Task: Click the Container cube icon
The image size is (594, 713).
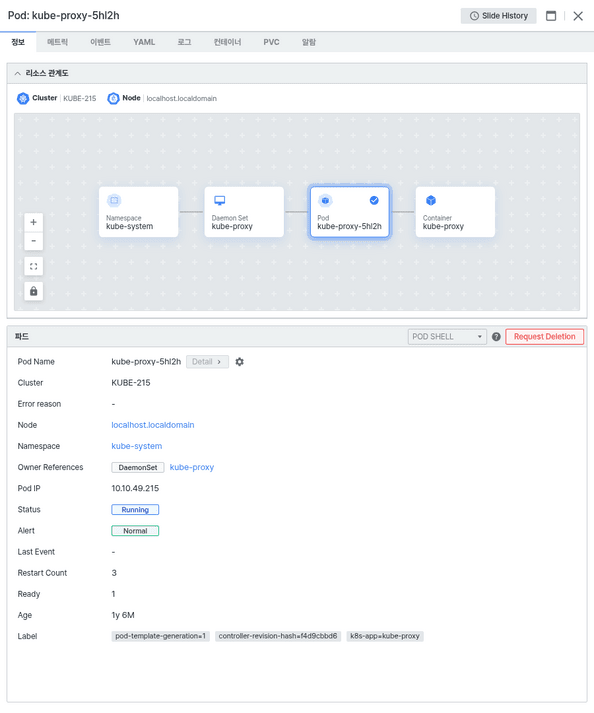Action: click(x=431, y=200)
